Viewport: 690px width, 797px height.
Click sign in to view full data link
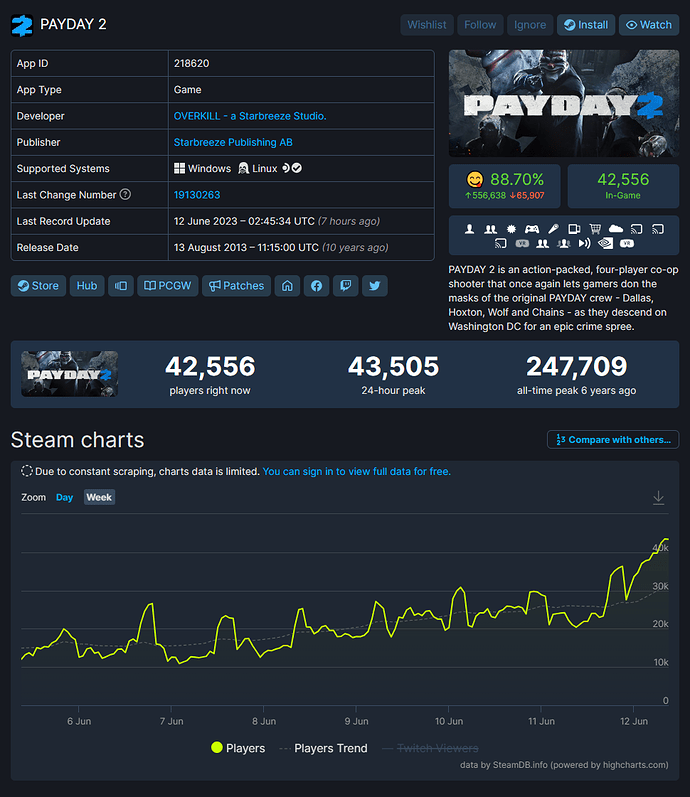pyautogui.click(x=356, y=471)
